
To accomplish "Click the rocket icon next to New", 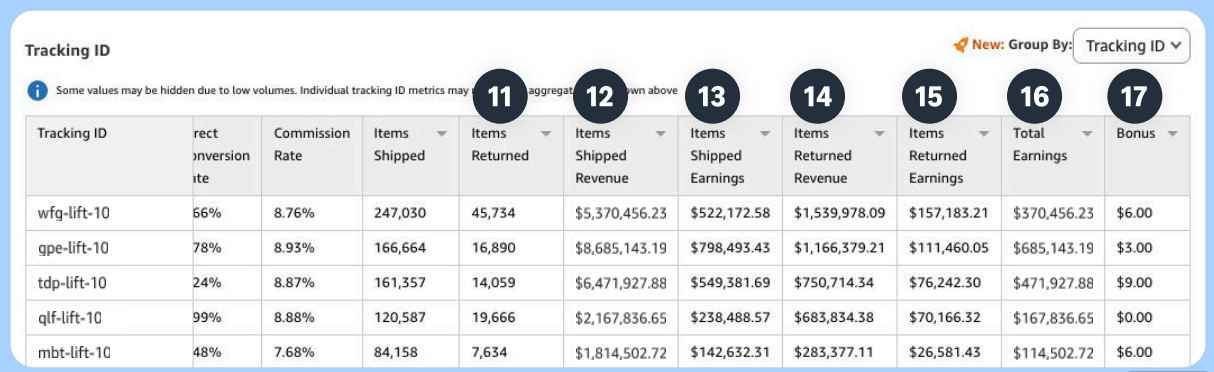I will tap(961, 45).
